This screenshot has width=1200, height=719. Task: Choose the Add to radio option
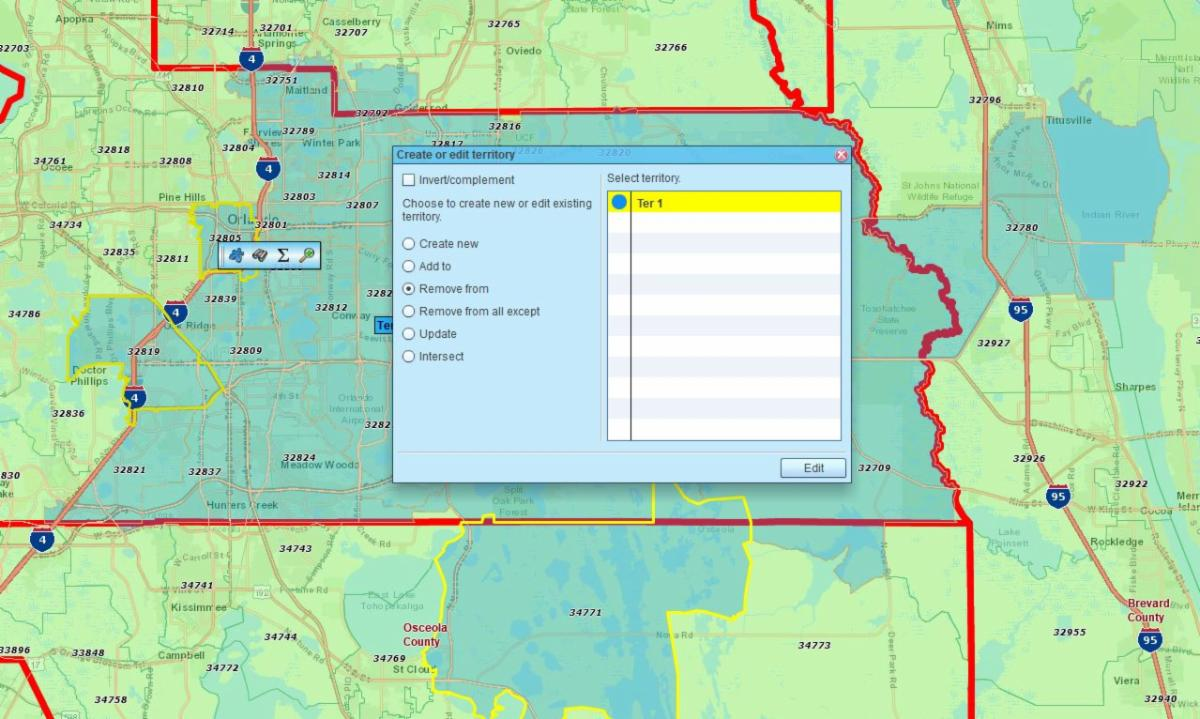(409, 267)
